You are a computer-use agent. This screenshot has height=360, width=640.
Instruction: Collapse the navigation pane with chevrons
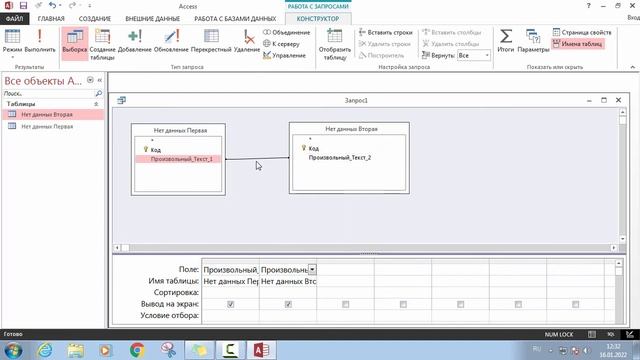pyautogui.click(x=99, y=80)
